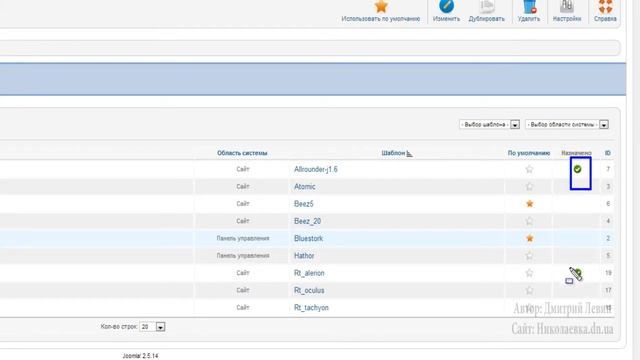The width and height of the screenshot is (640, 360).
Task: Set Allrounder-j1.6 as default via star
Action: (x=529, y=169)
